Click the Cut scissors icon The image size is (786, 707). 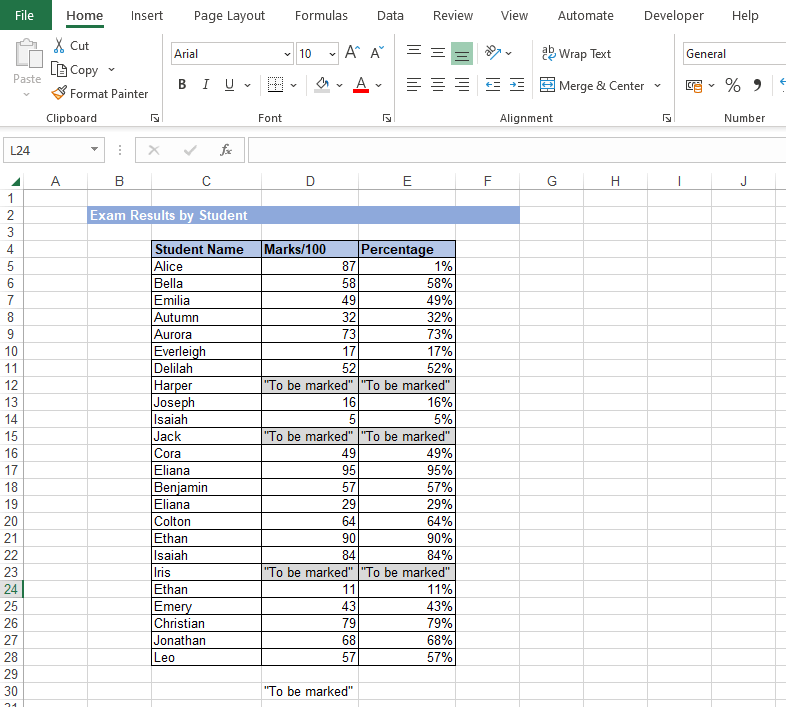(x=59, y=46)
